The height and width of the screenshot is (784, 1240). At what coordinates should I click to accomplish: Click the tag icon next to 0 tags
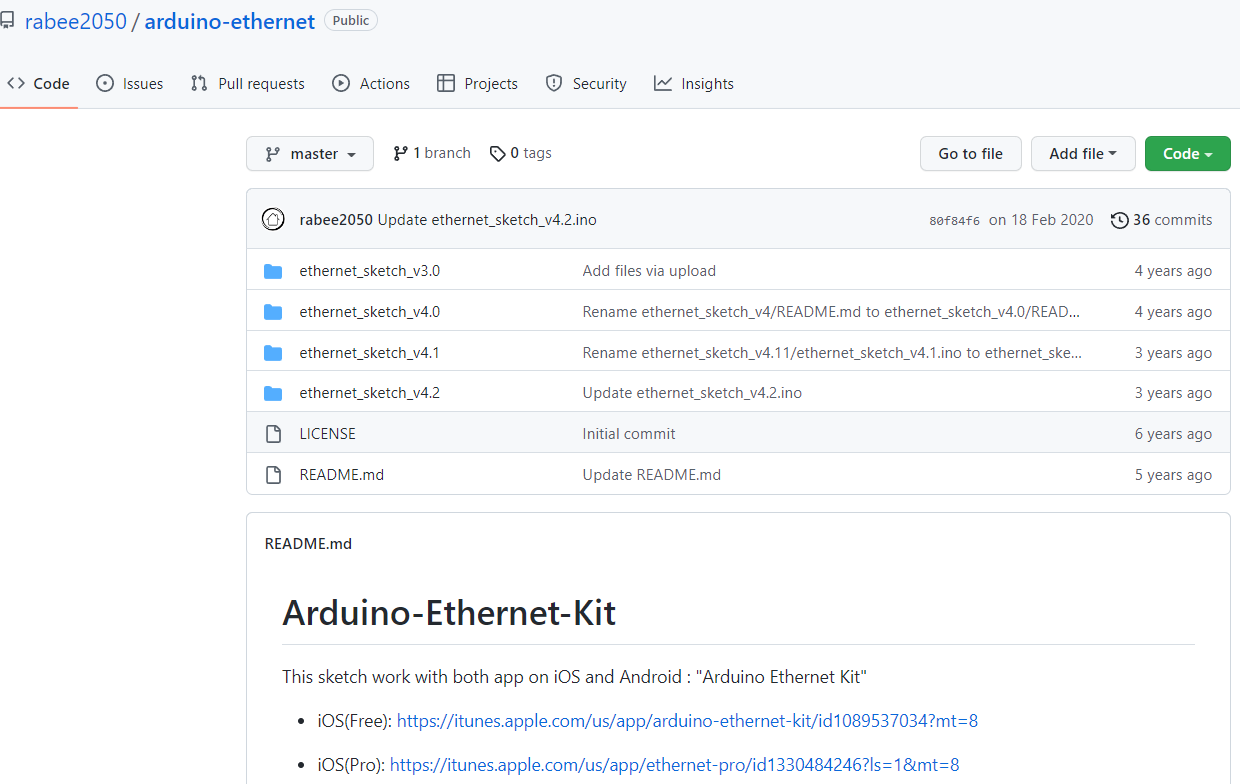(497, 153)
